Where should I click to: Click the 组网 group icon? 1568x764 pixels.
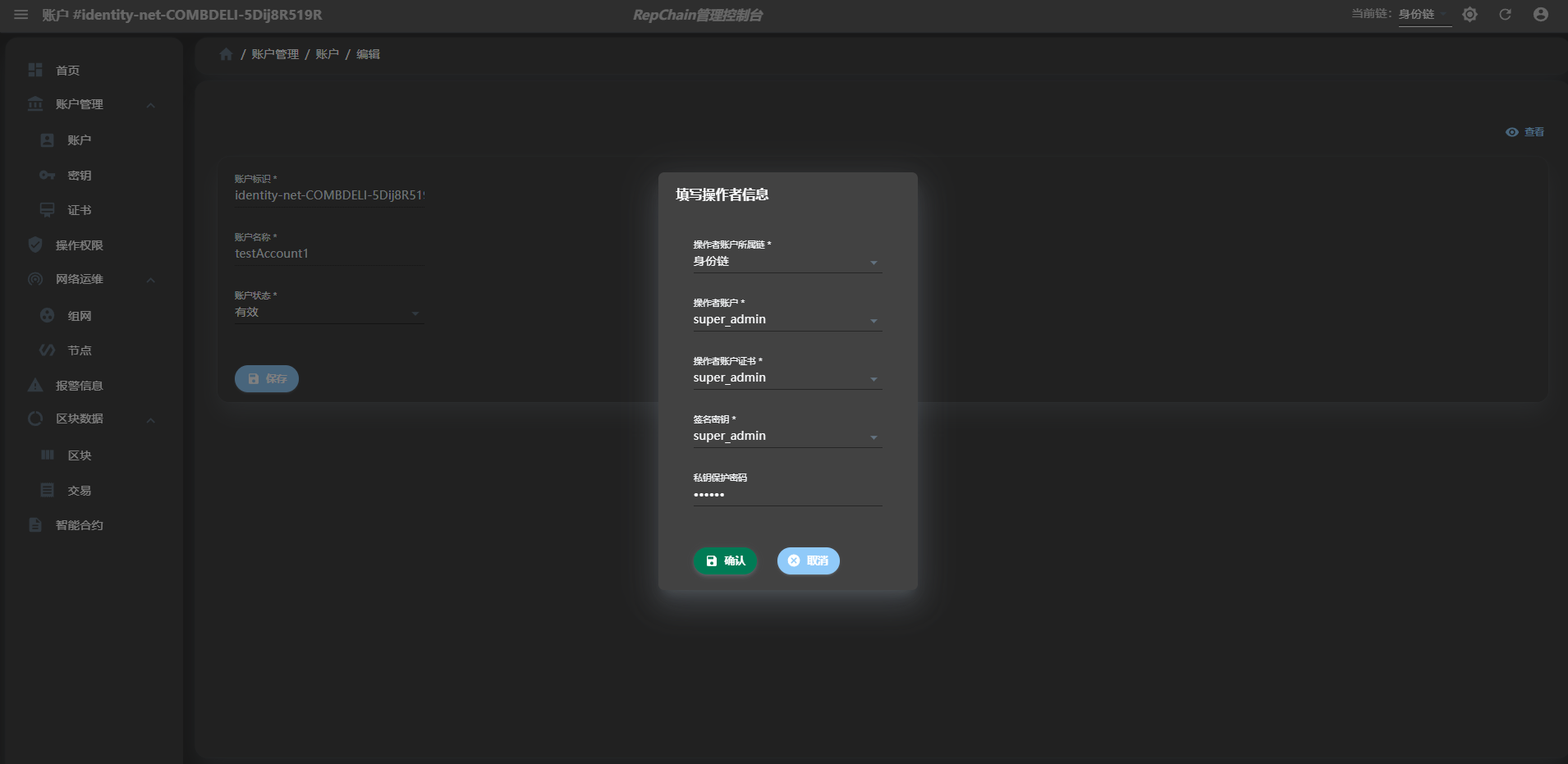(48, 315)
